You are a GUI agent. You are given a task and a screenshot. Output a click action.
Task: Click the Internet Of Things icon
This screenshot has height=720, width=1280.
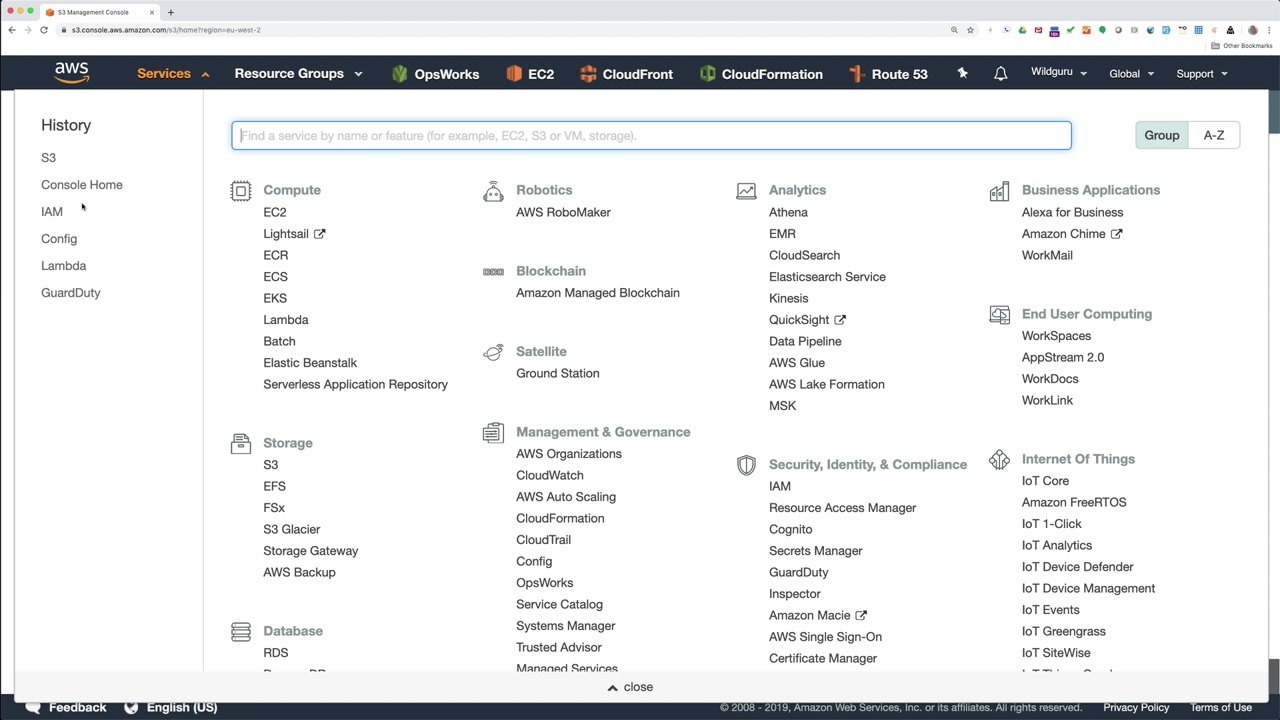(x=999, y=460)
